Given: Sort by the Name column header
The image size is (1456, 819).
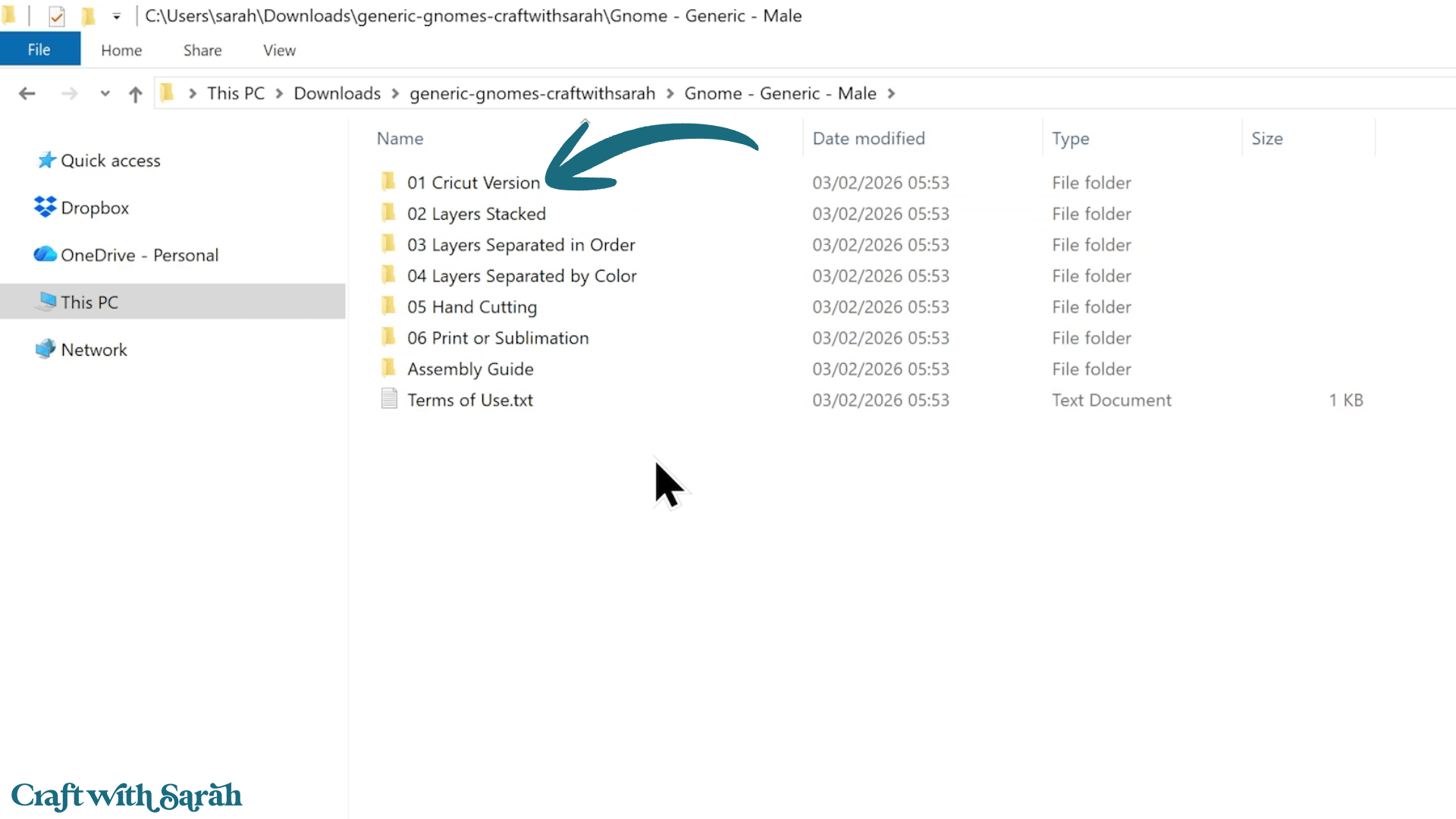Looking at the screenshot, I should [400, 138].
